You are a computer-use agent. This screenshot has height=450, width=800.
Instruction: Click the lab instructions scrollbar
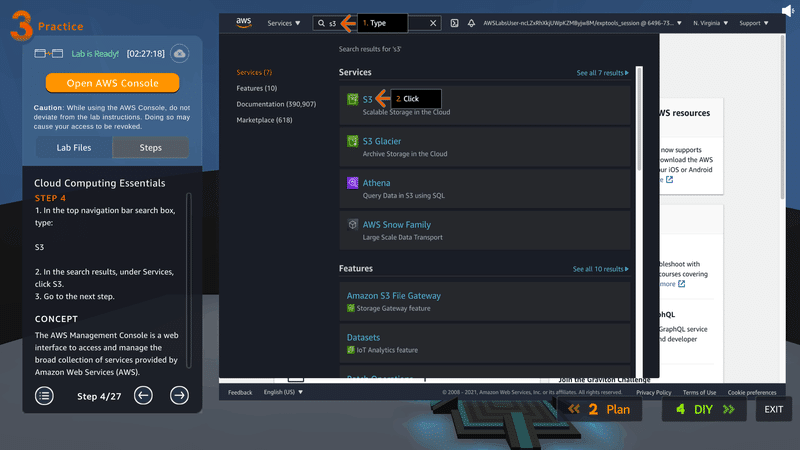(x=189, y=280)
